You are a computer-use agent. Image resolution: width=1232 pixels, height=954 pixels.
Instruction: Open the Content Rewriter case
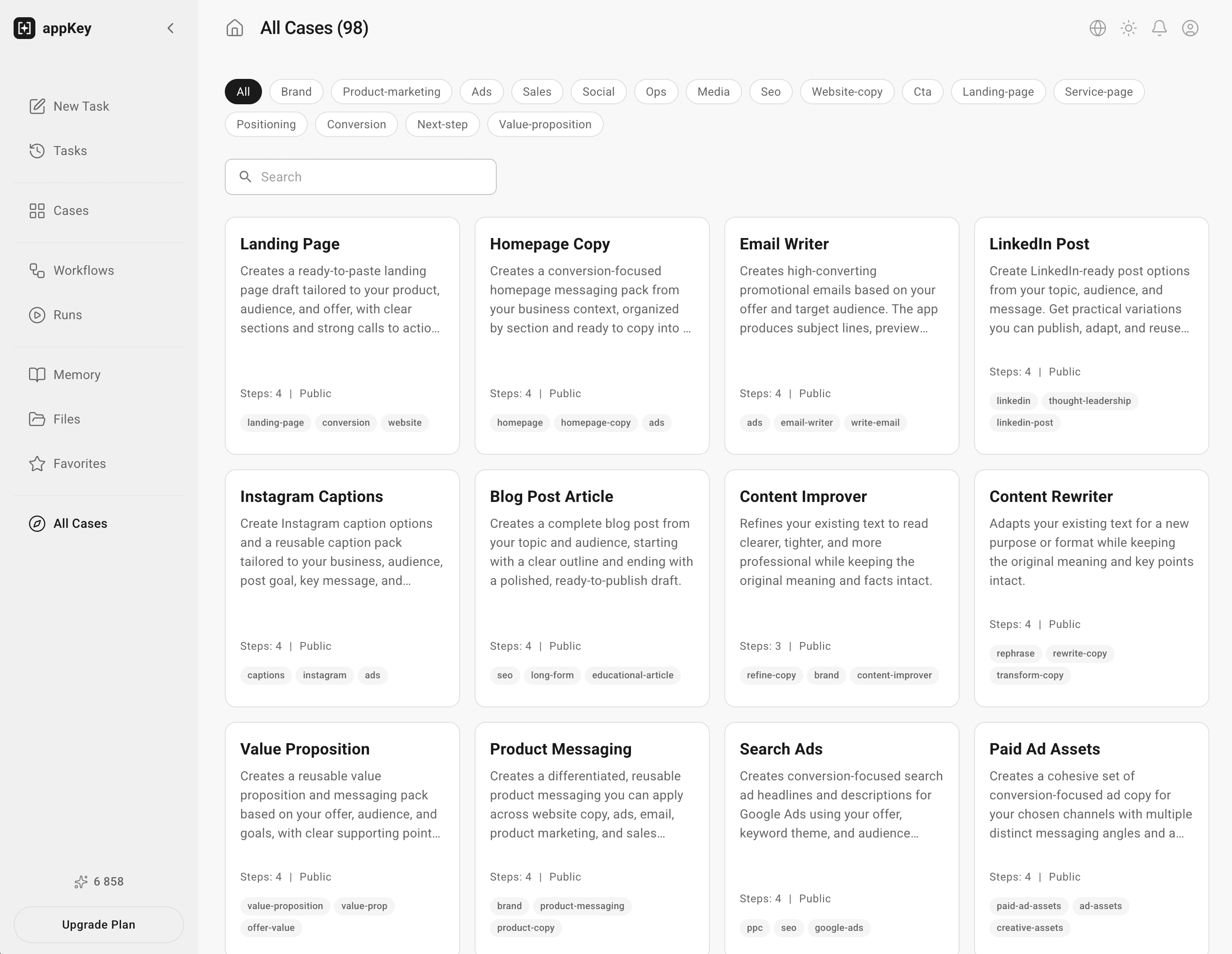coord(1091,588)
